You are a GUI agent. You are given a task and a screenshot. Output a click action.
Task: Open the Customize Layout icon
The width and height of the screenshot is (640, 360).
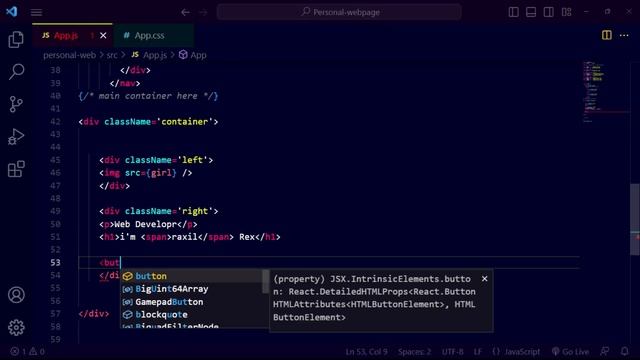point(567,12)
